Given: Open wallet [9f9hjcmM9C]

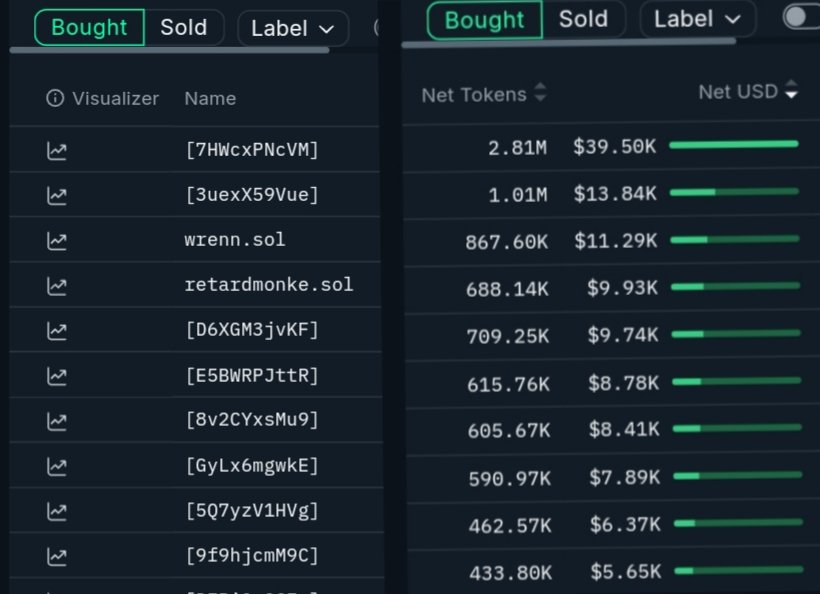Looking at the screenshot, I should [252, 555].
